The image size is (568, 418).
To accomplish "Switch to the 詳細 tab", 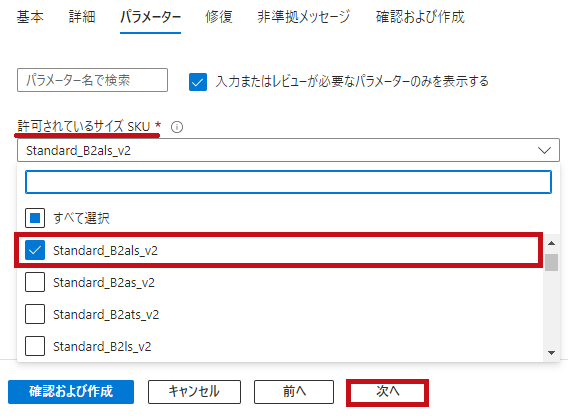I will point(82,17).
